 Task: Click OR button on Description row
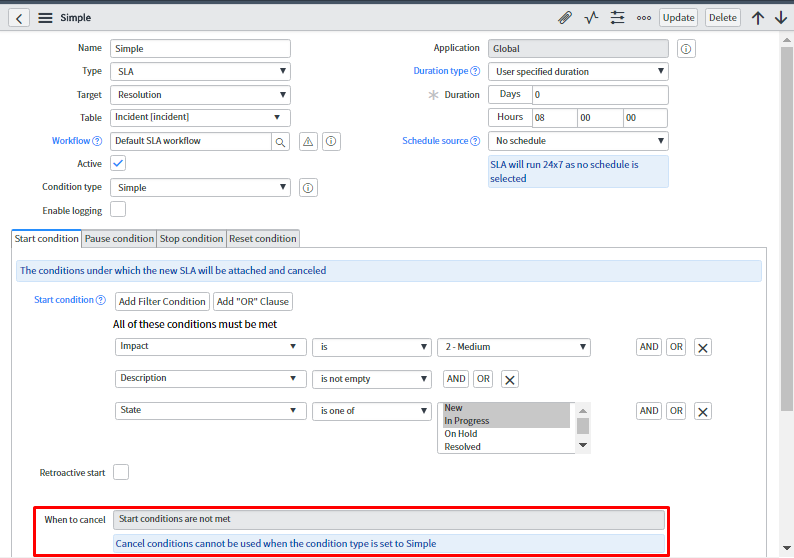pos(483,379)
